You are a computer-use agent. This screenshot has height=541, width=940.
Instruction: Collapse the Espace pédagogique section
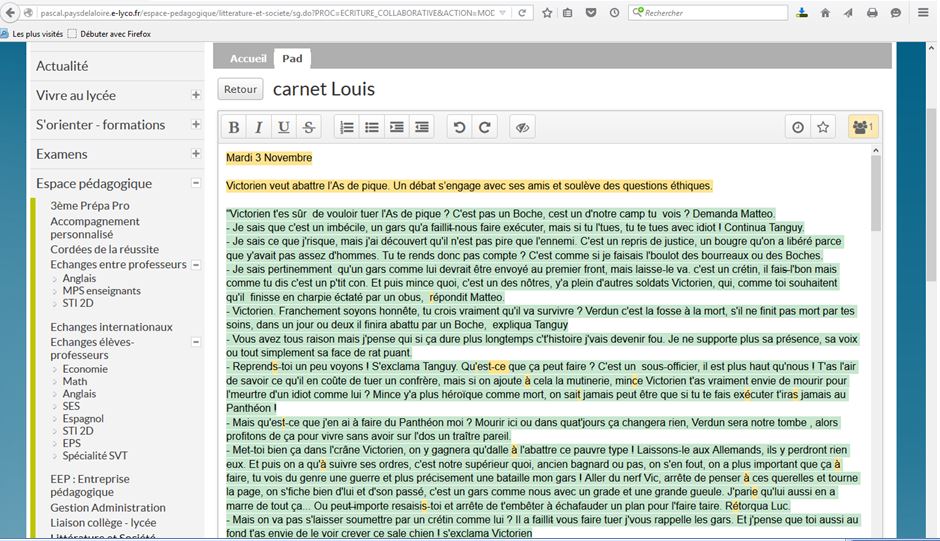196,184
